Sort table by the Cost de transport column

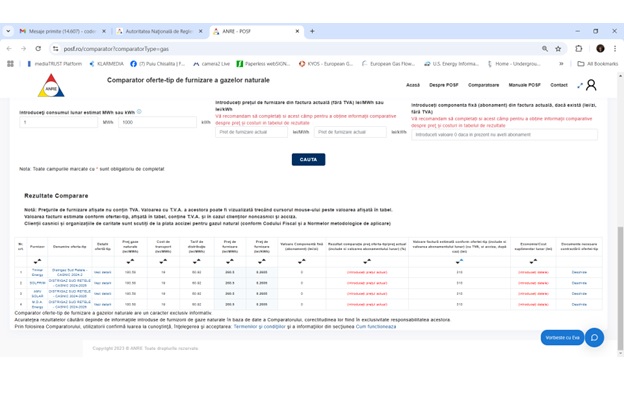163,262
